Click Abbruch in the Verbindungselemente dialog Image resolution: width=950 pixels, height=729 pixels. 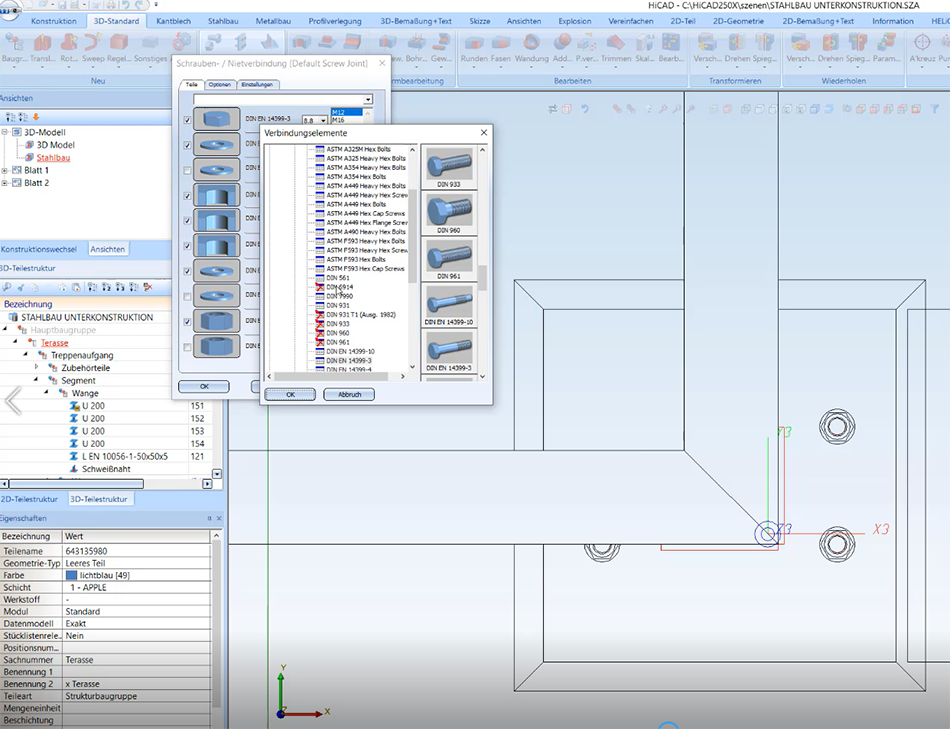(x=349, y=394)
